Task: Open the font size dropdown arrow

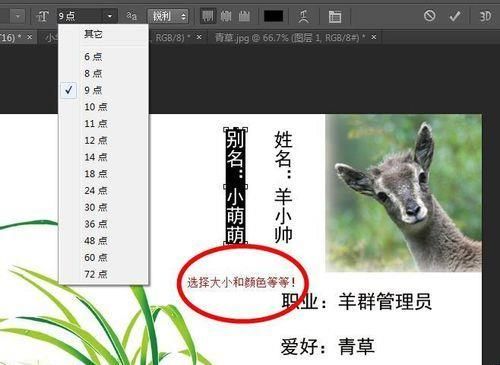Action: [110, 16]
